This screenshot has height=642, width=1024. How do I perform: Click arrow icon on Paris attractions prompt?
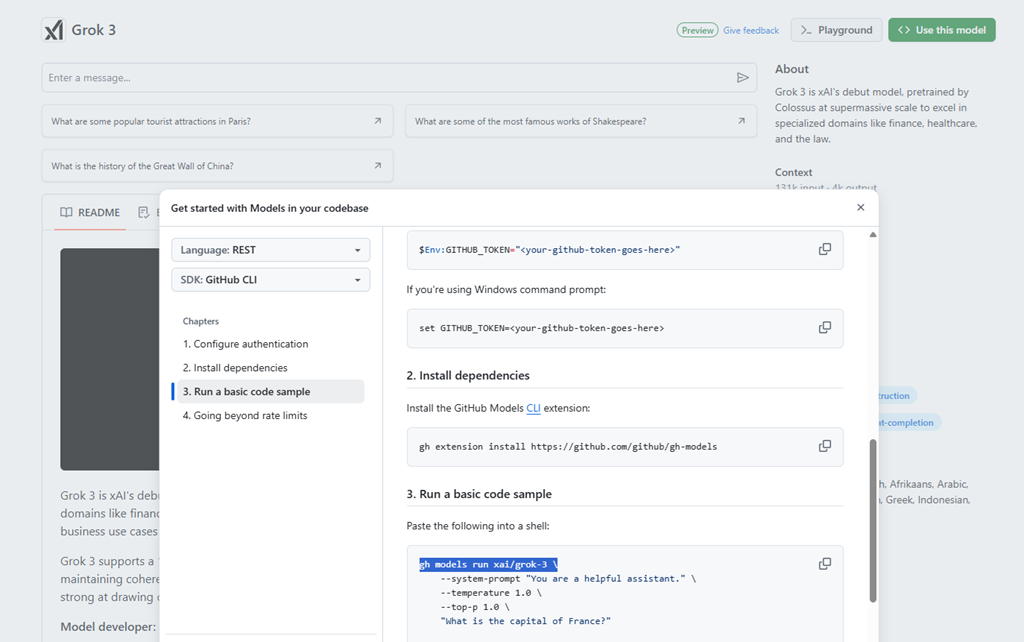[x=377, y=121]
